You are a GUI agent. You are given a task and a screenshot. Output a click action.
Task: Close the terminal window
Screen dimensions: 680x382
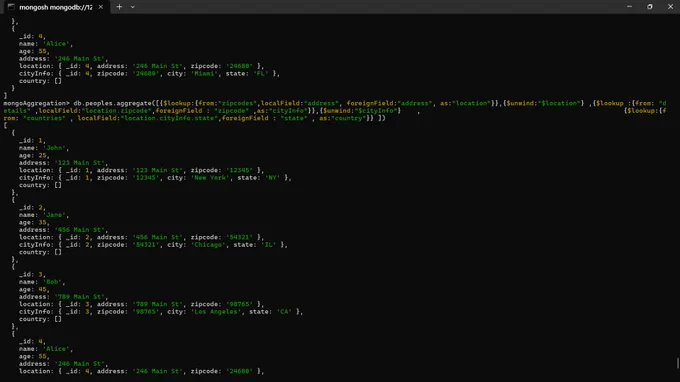[670, 7]
